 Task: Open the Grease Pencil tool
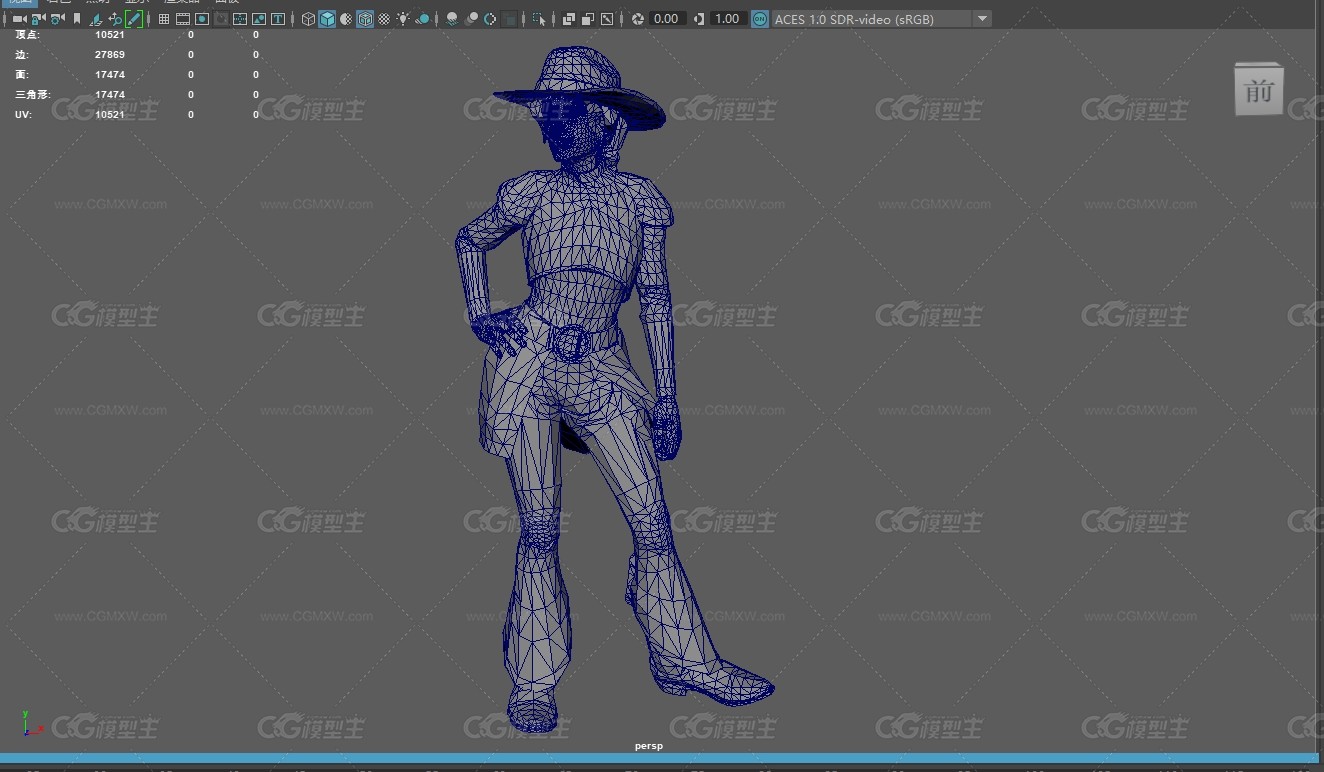click(134, 19)
